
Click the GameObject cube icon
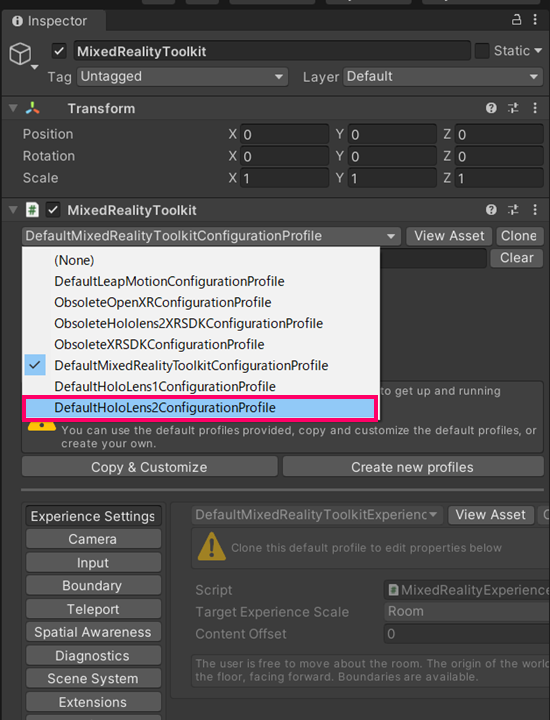[21, 54]
